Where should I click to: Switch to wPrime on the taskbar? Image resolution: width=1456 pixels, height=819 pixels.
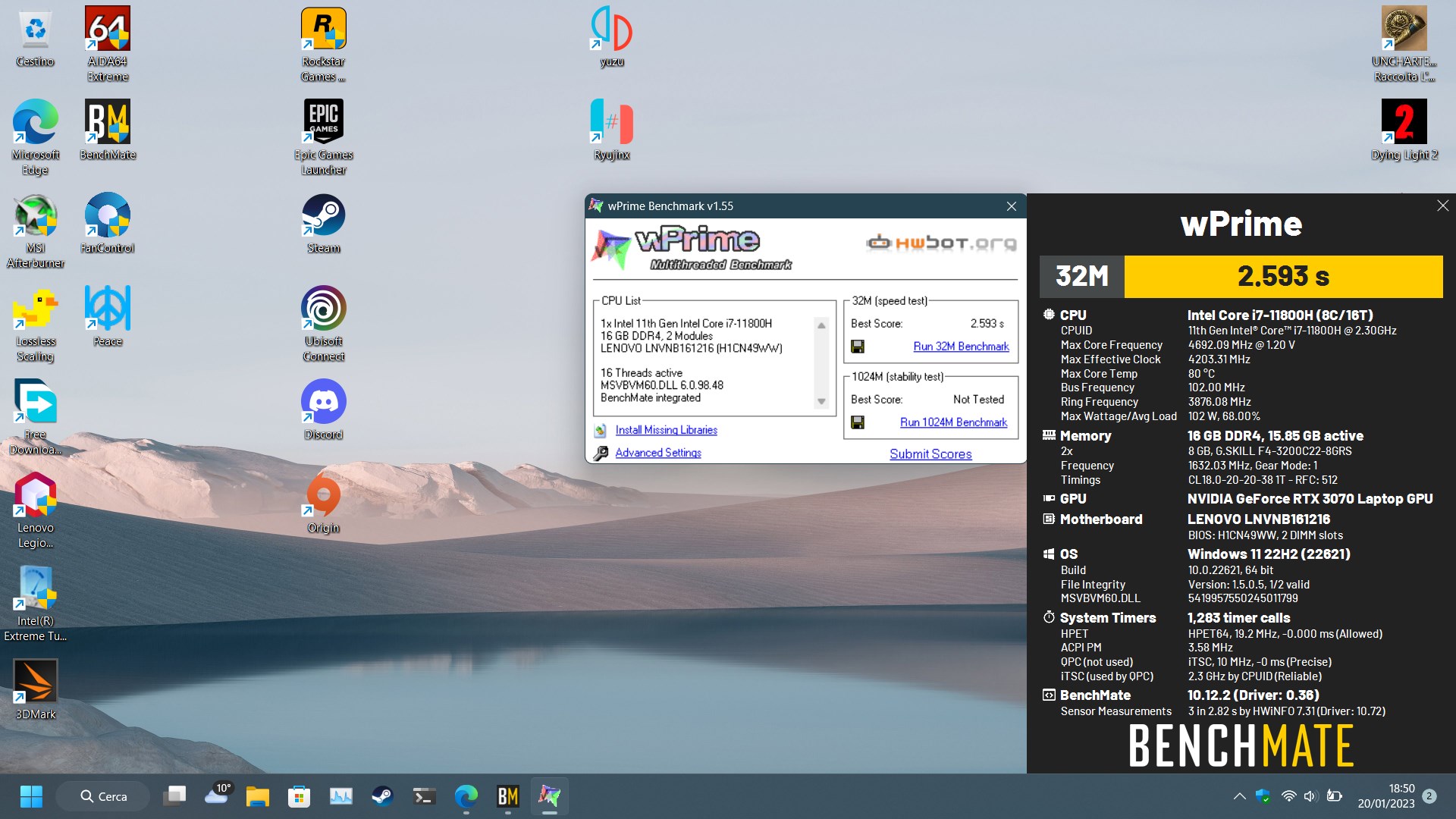pyautogui.click(x=549, y=796)
